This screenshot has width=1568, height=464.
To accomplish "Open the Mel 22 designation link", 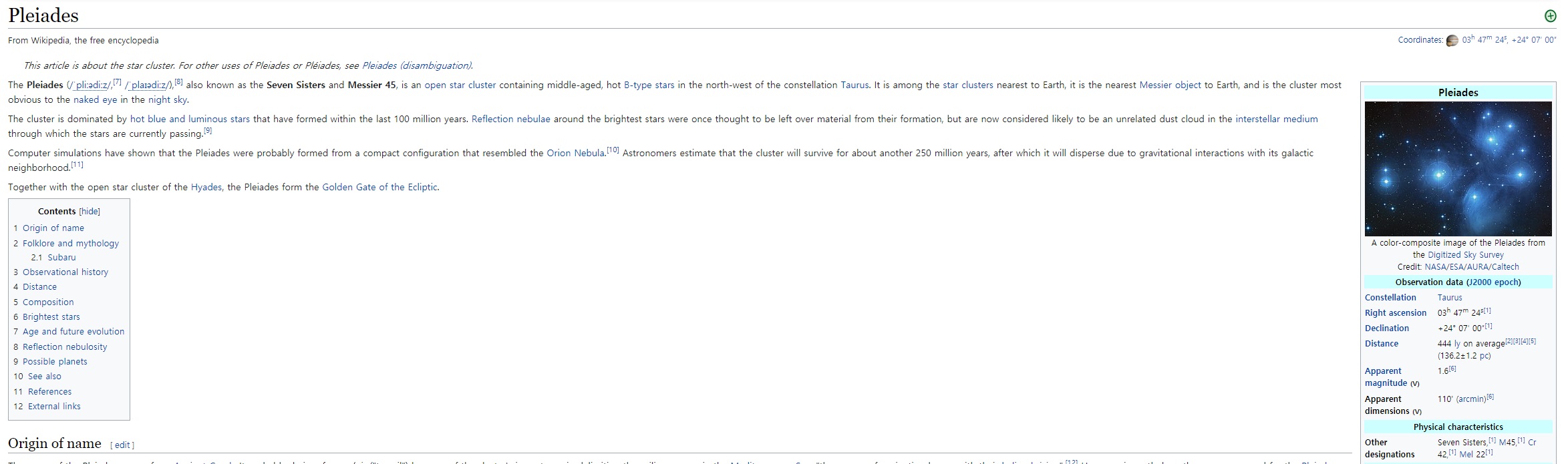I will tap(1470, 455).
